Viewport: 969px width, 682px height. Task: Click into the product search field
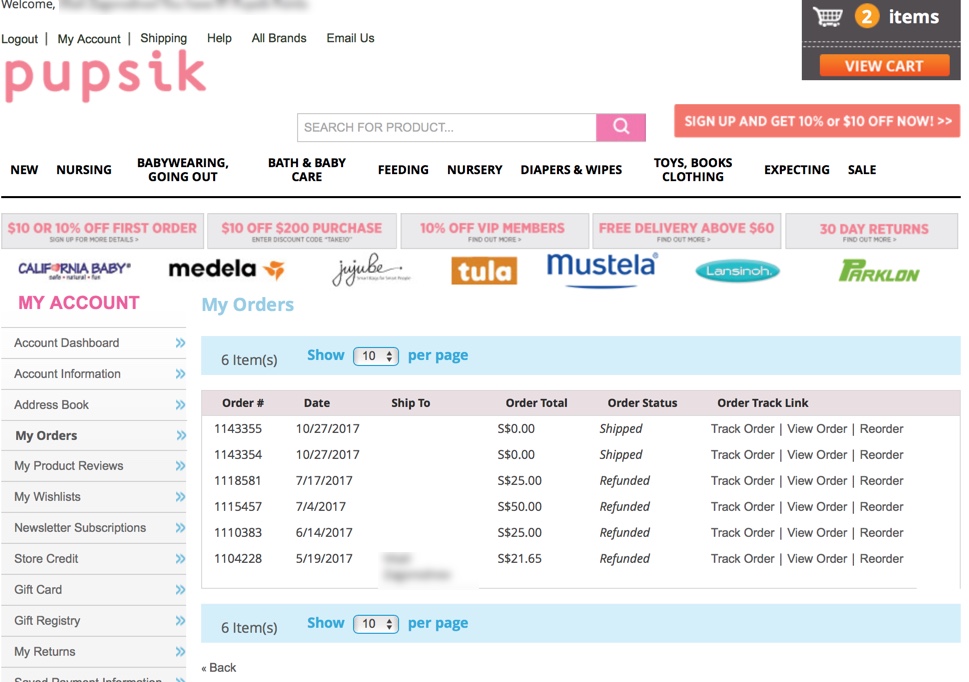[x=446, y=127]
